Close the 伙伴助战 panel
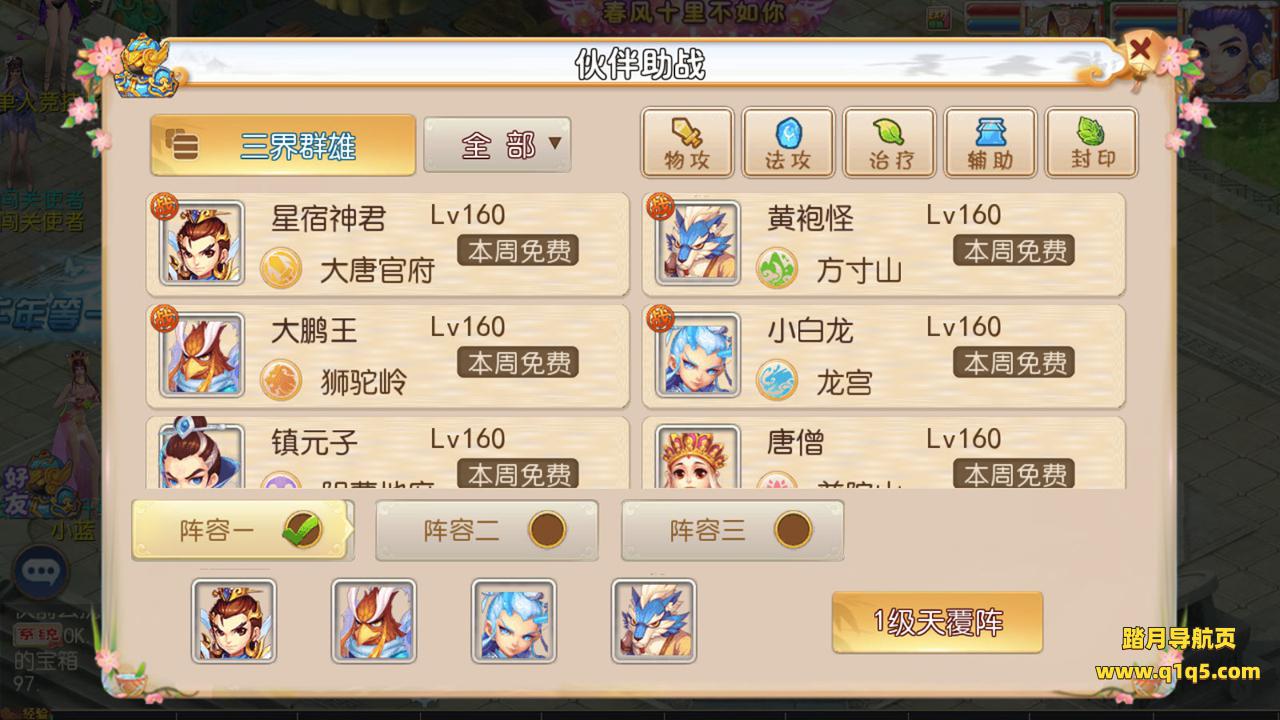 pyautogui.click(x=1138, y=50)
